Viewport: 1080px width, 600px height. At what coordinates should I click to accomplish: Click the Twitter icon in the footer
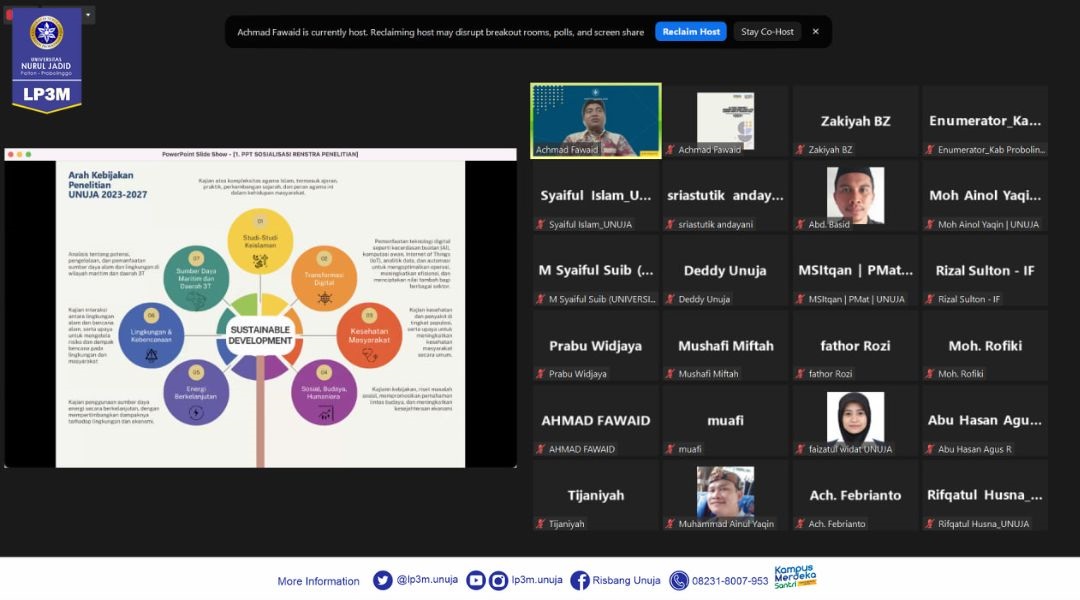[382, 581]
